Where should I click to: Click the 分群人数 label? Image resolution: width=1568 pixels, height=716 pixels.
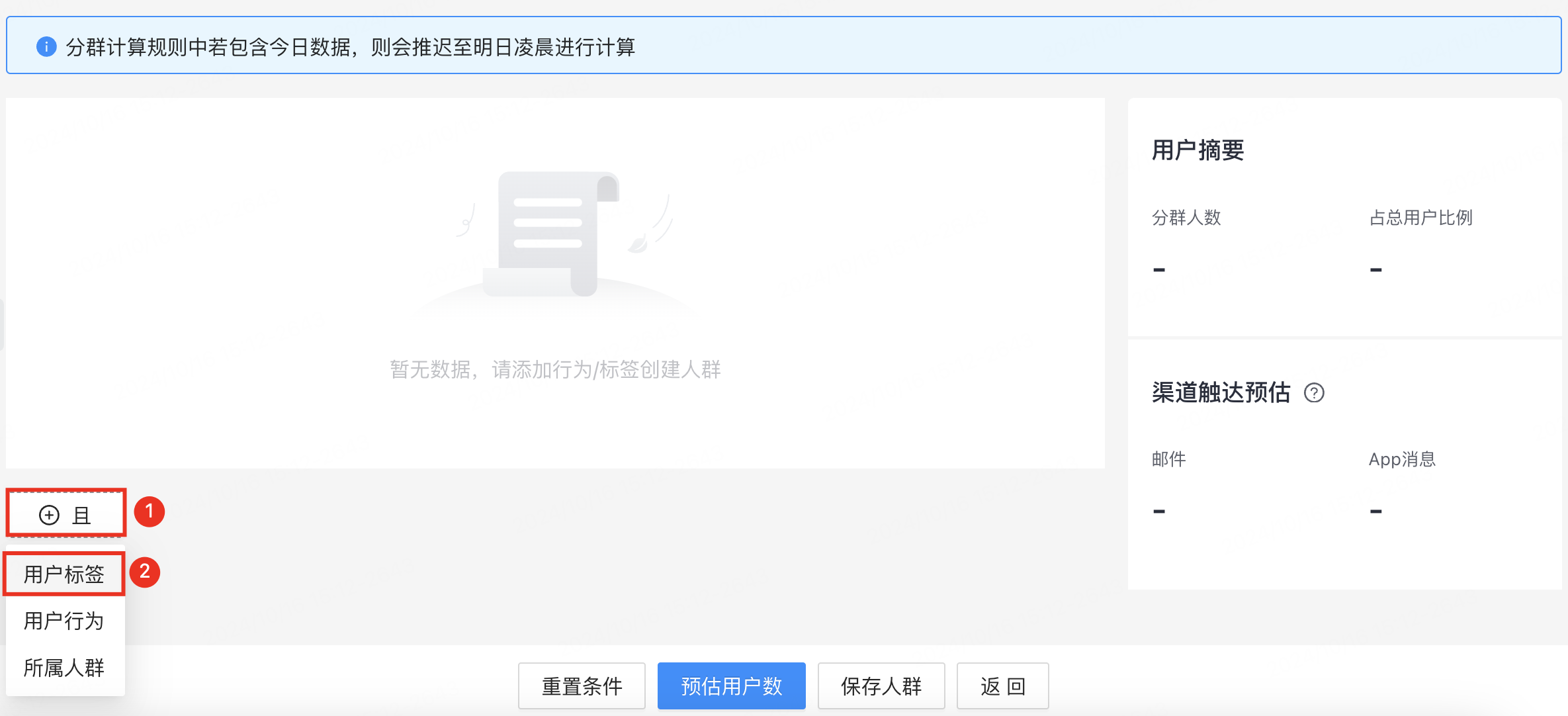coord(1186,218)
